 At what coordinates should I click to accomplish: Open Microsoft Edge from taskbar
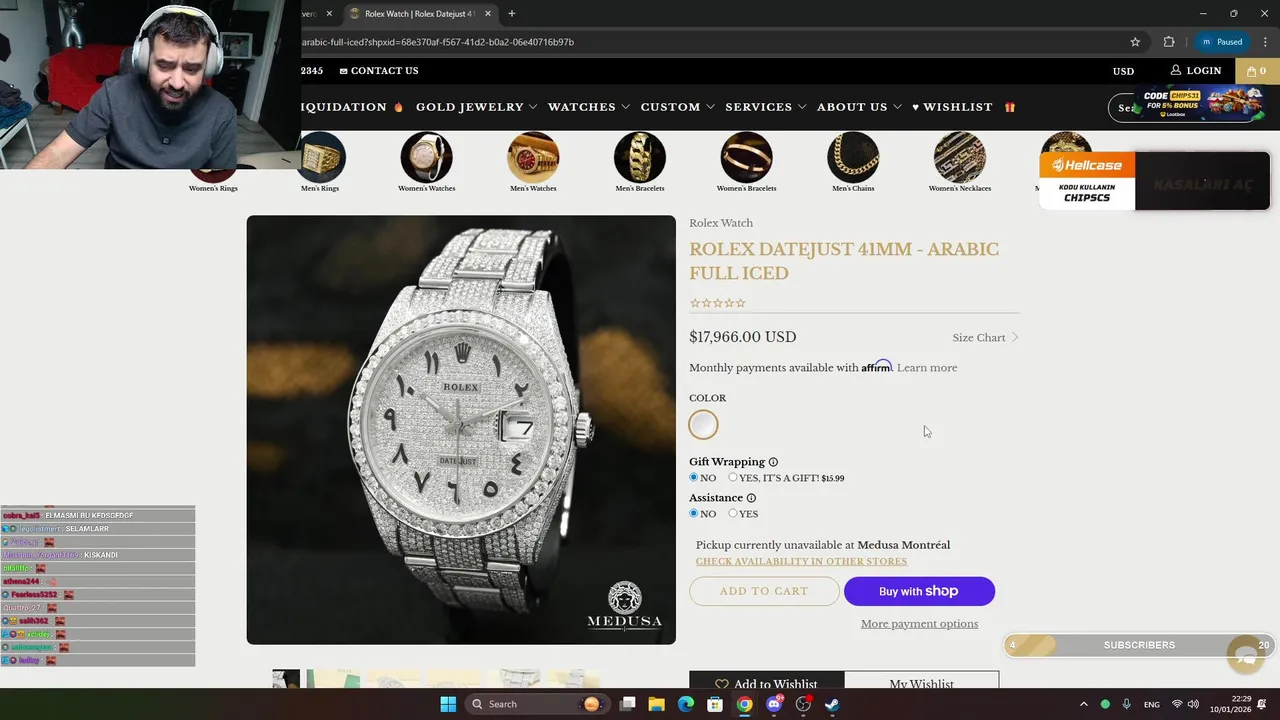coord(686,704)
